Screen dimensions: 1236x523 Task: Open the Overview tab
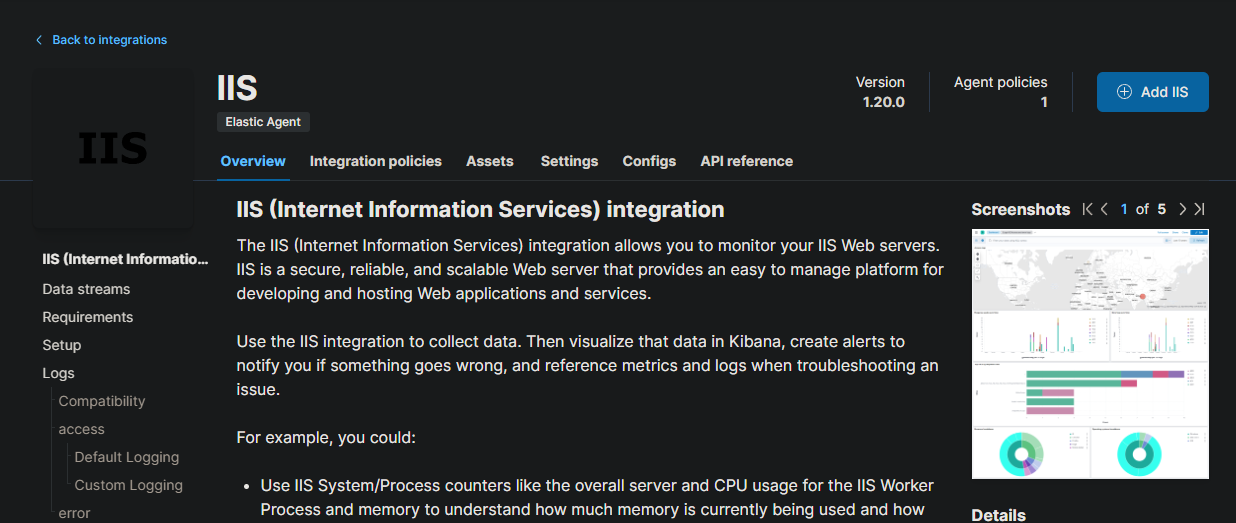253,161
